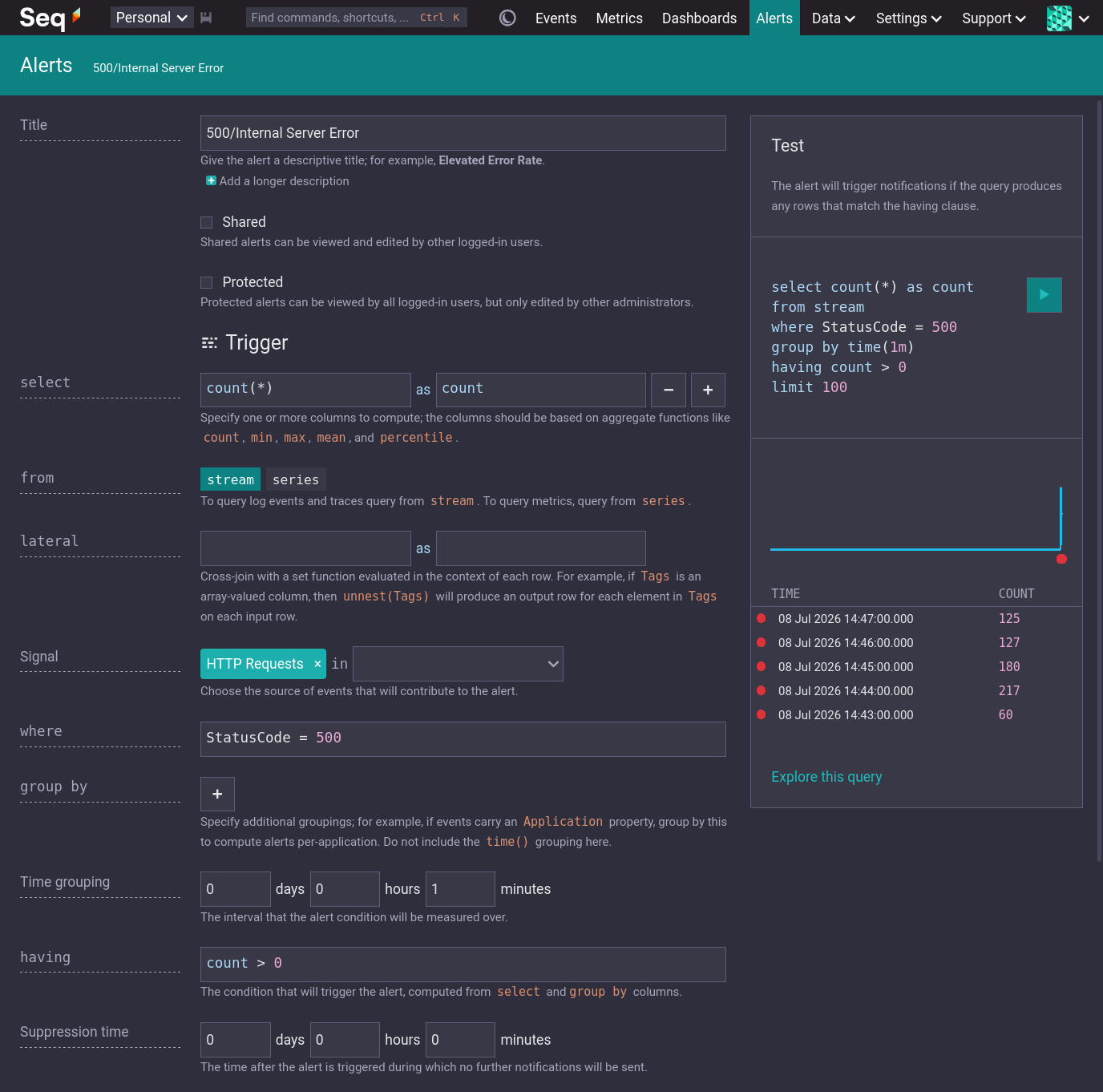Image resolution: width=1103 pixels, height=1092 pixels.
Task: Add a select column with plus button
Action: tap(708, 390)
